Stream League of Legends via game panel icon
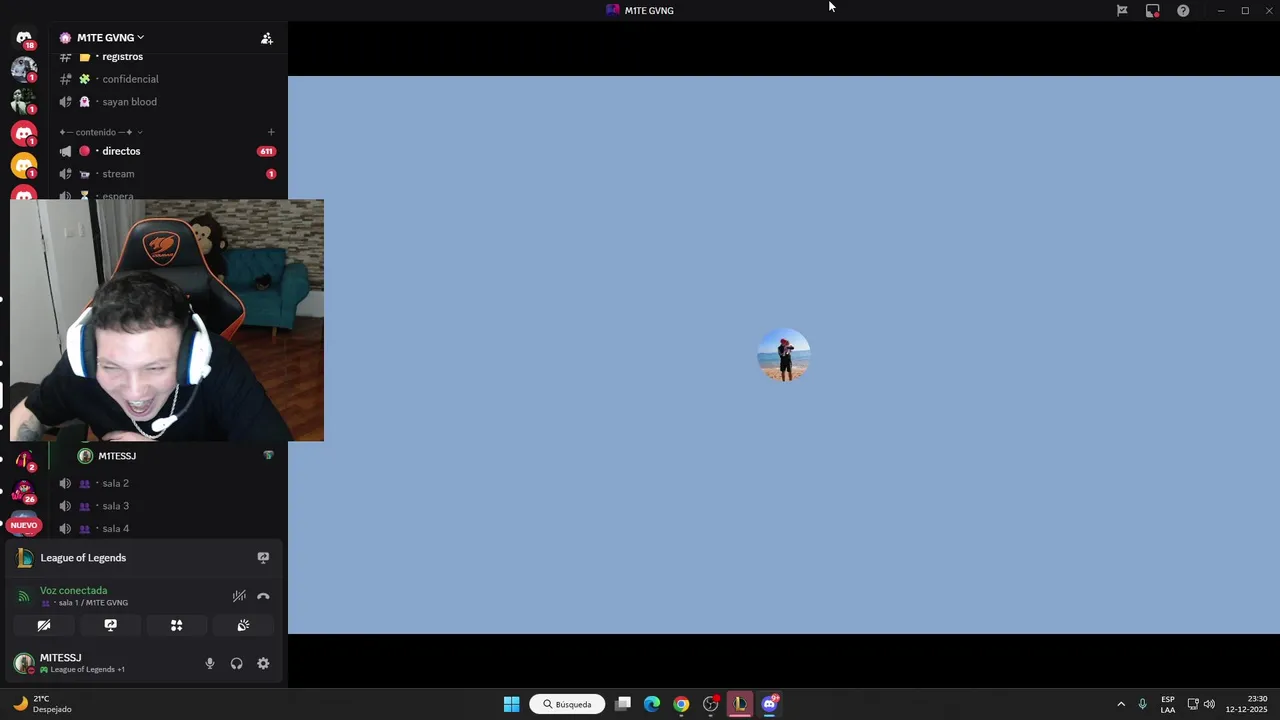This screenshot has height=720, width=1280. point(263,558)
